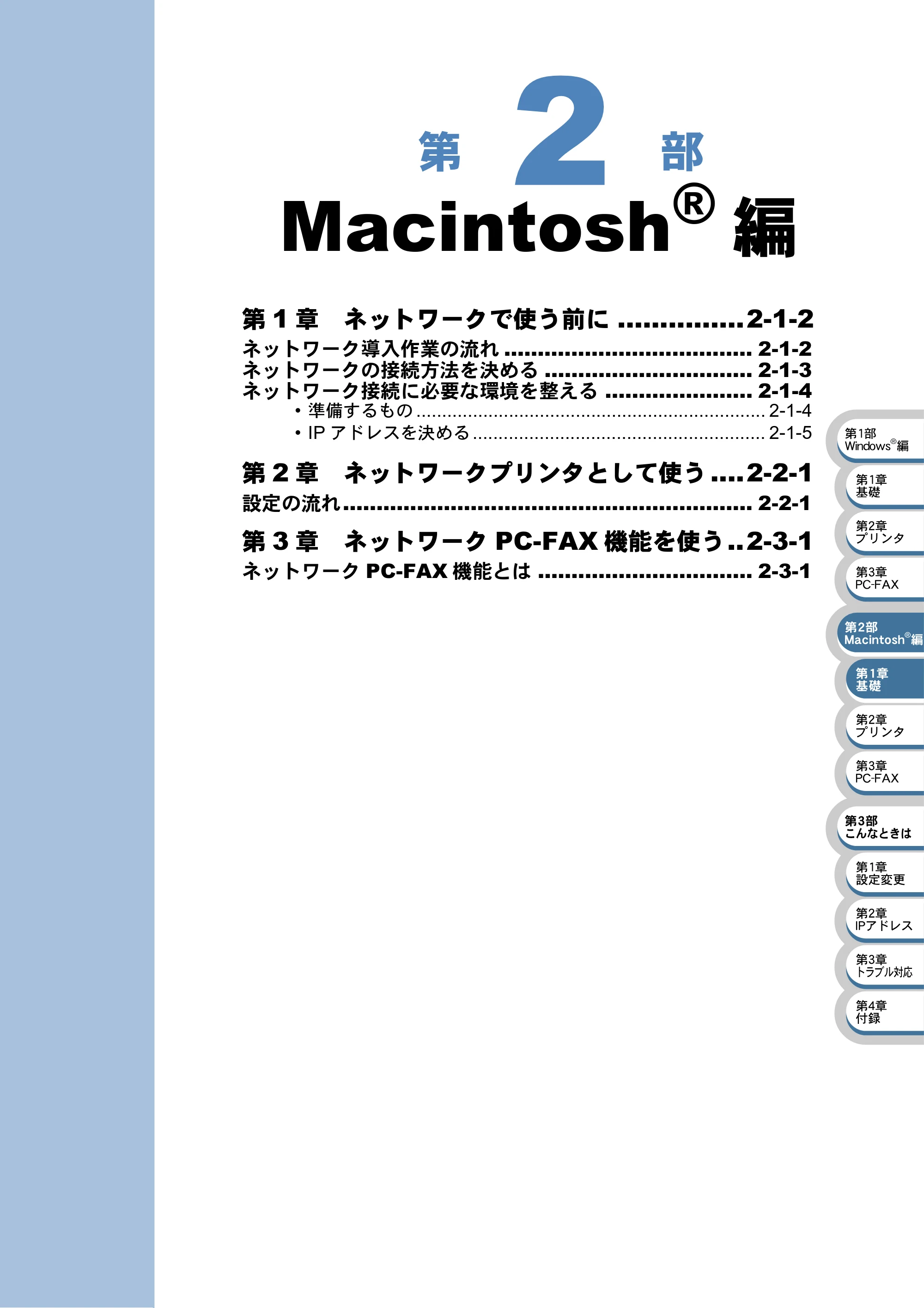
Task: Select 第2章 プリンタ tab under Windows編 section
Action: coord(885,532)
